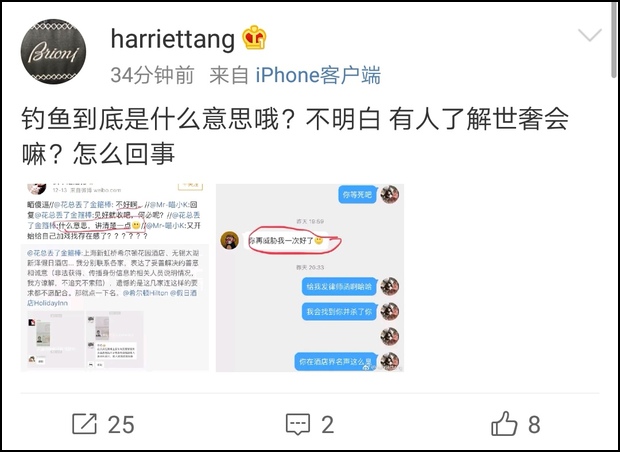Open the left weibo screenshot thumbnail
The image size is (620, 452).
[115, 278]
